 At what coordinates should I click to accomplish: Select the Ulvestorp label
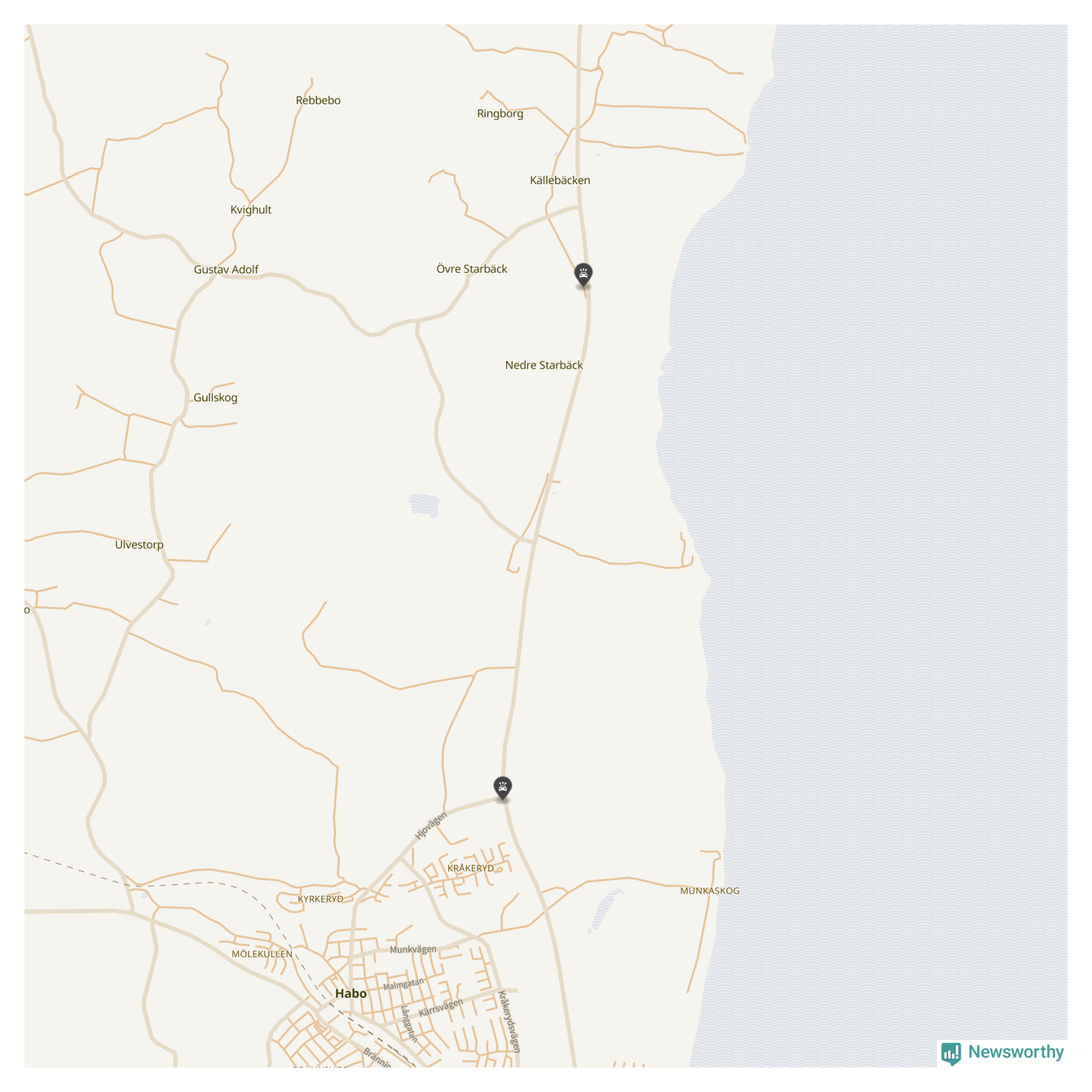[x=139, y=545]
